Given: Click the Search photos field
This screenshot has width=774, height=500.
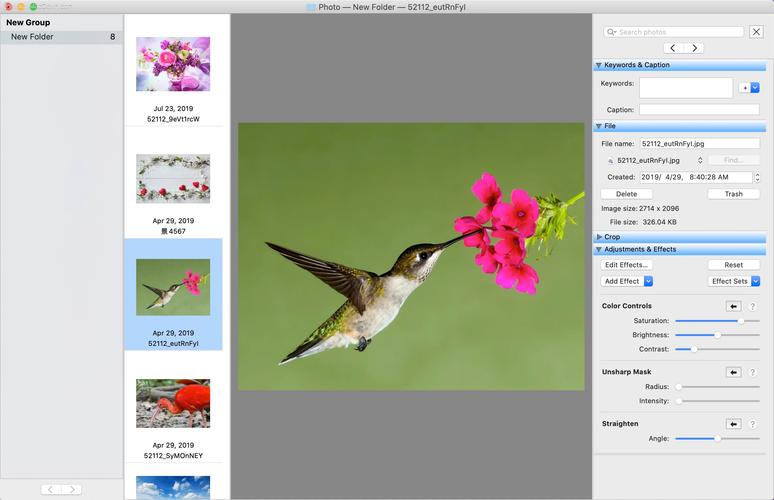Looking at the screenshot, I should 673,32.
